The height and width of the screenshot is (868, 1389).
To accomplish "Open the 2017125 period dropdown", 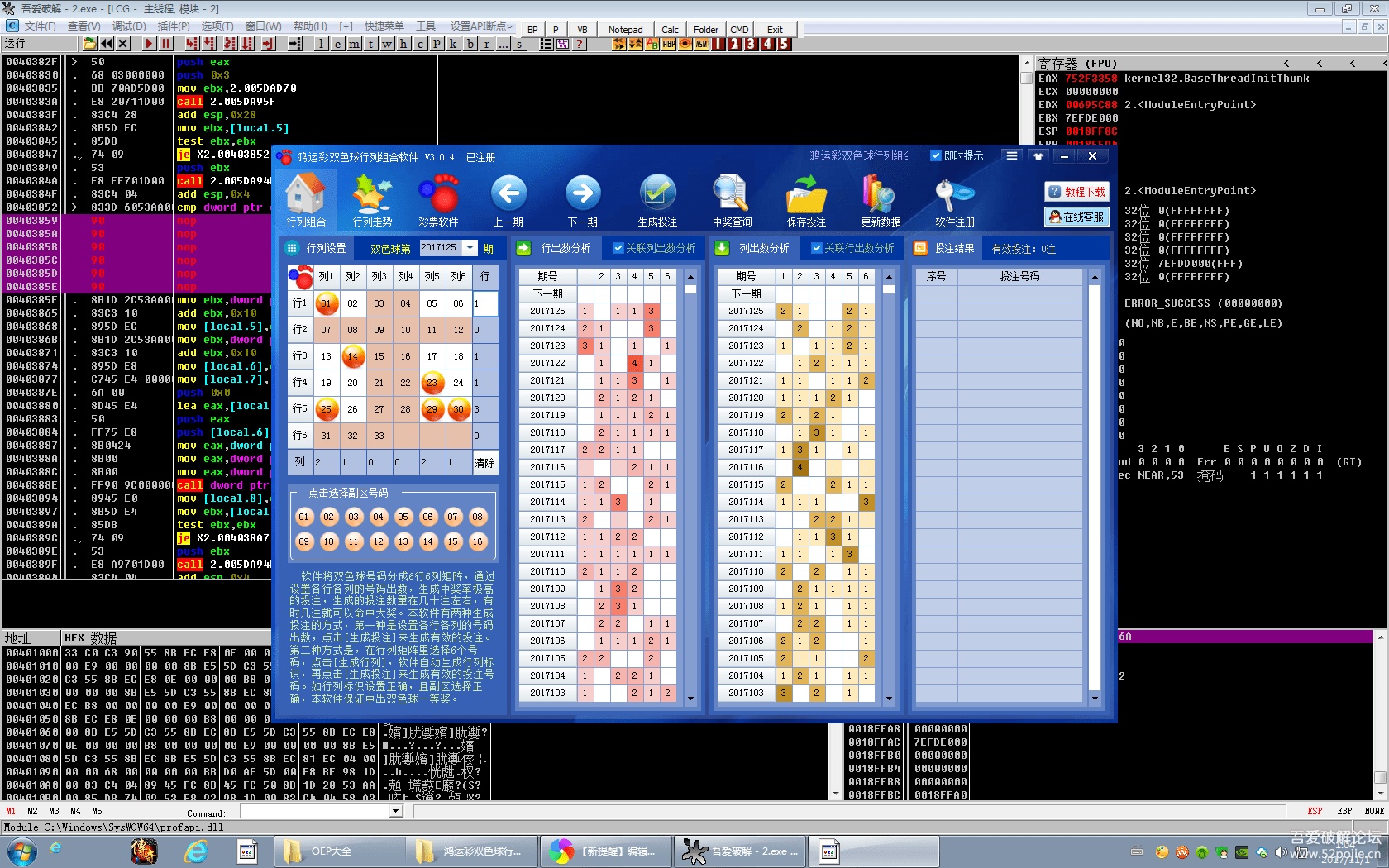I will coord(470,247).
